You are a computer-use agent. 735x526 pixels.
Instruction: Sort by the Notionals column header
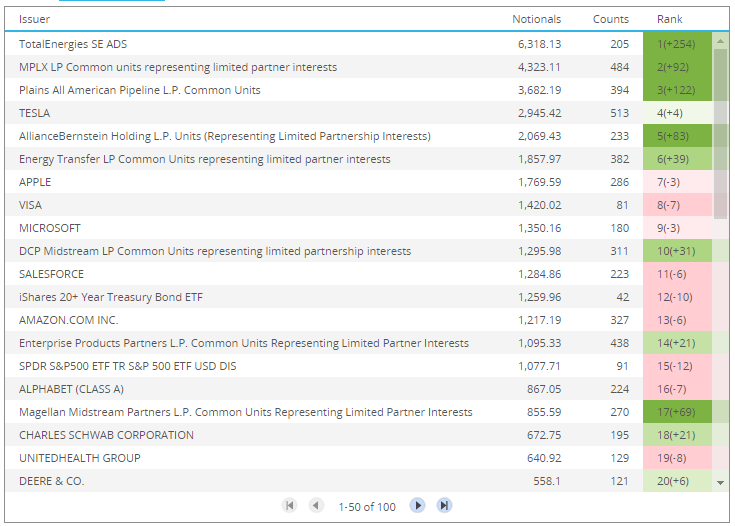tap(536, 19)
